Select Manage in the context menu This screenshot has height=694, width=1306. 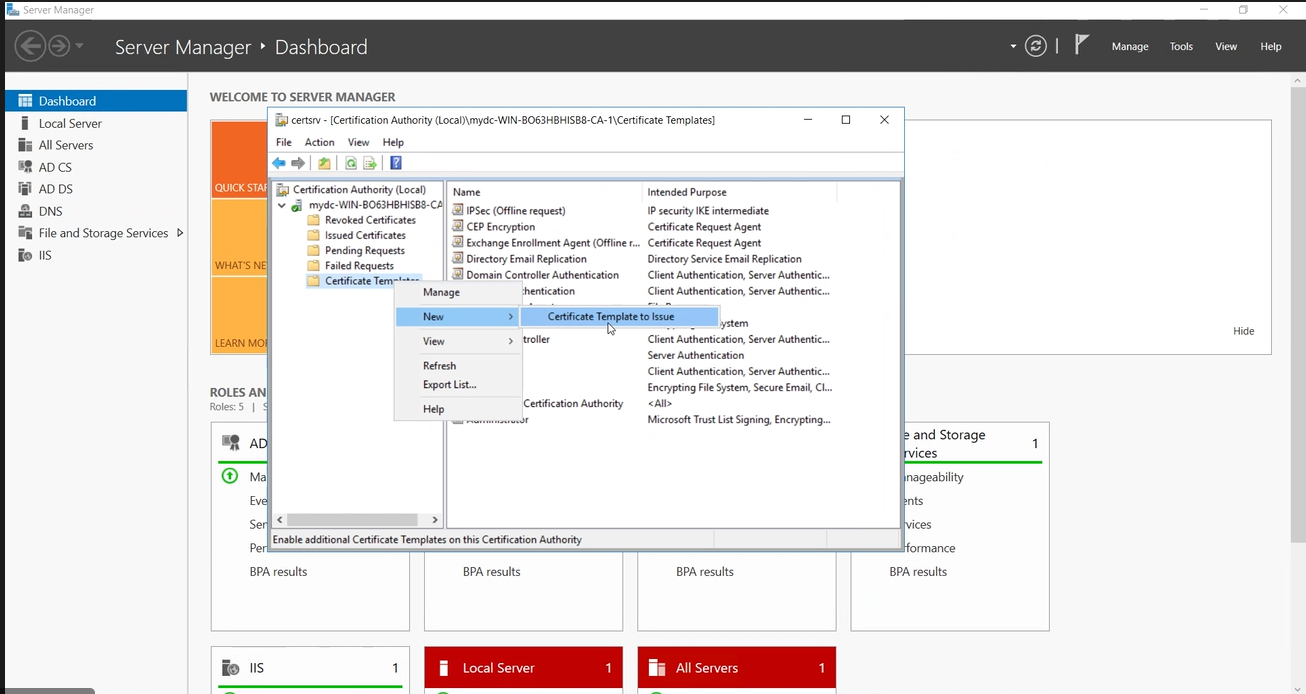[458, 292]
